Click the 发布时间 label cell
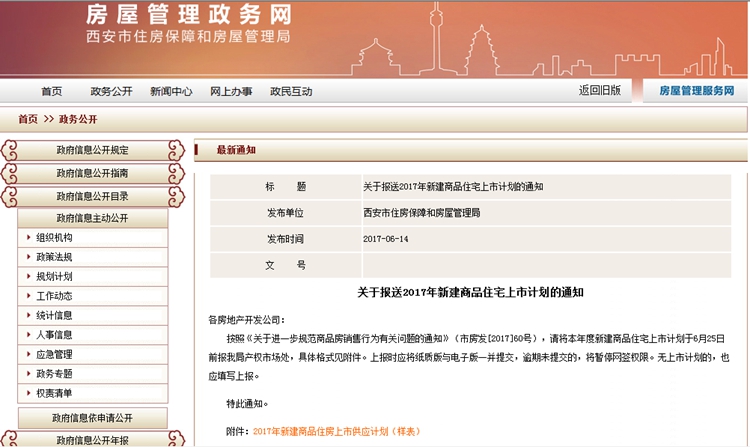Screen dimensions: 750x447 286,239
